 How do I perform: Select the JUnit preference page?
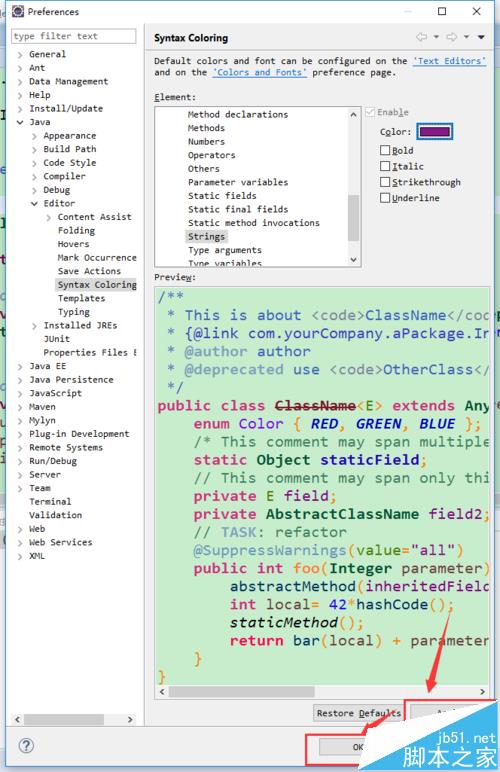57,339
